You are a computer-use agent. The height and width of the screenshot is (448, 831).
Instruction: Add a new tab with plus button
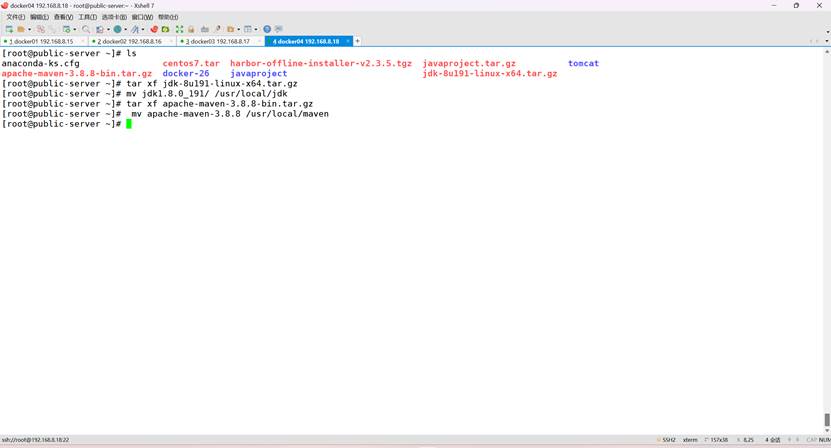coord(357,41)
